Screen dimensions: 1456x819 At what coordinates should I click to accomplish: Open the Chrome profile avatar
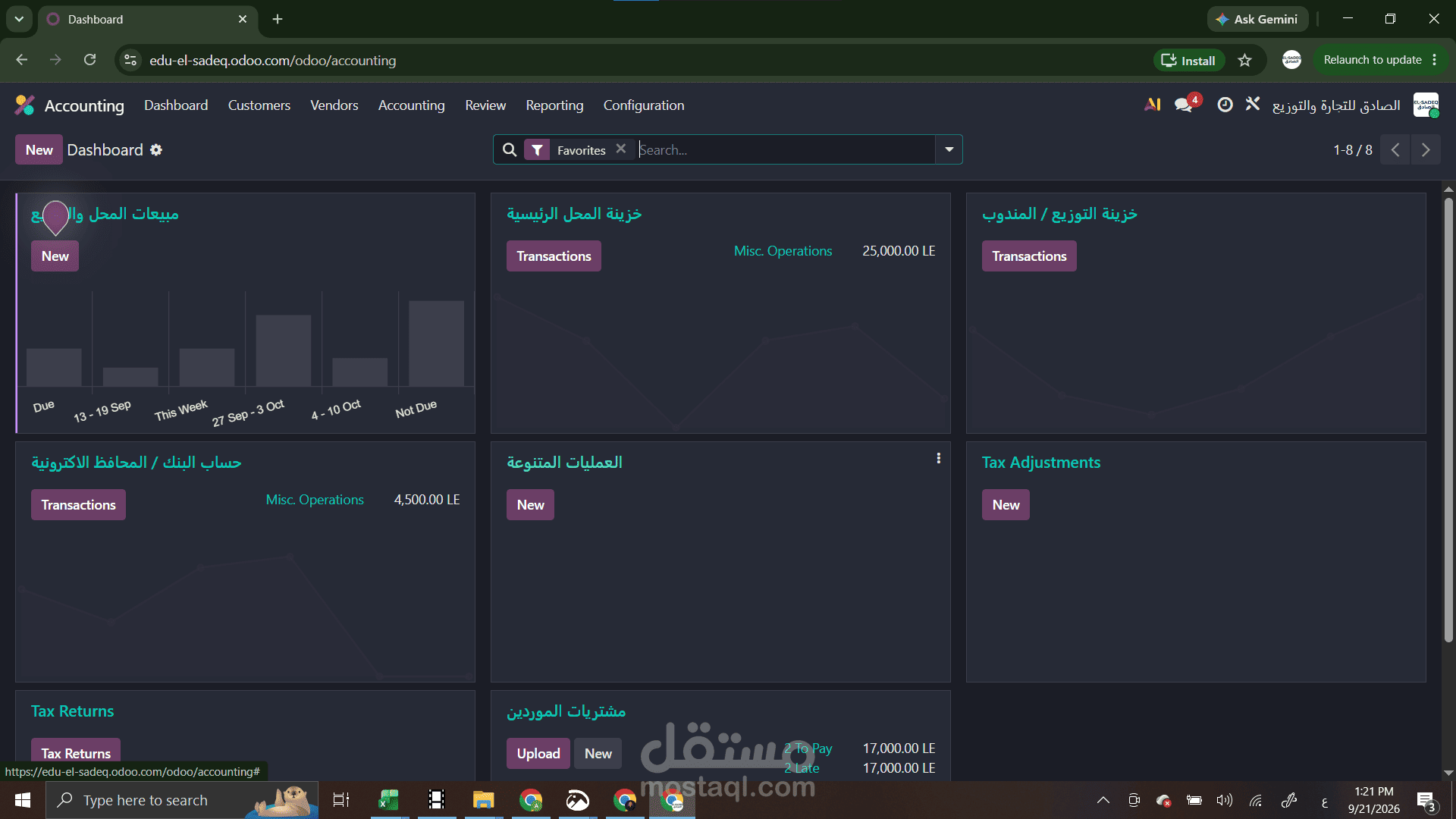coord(1291,60)
